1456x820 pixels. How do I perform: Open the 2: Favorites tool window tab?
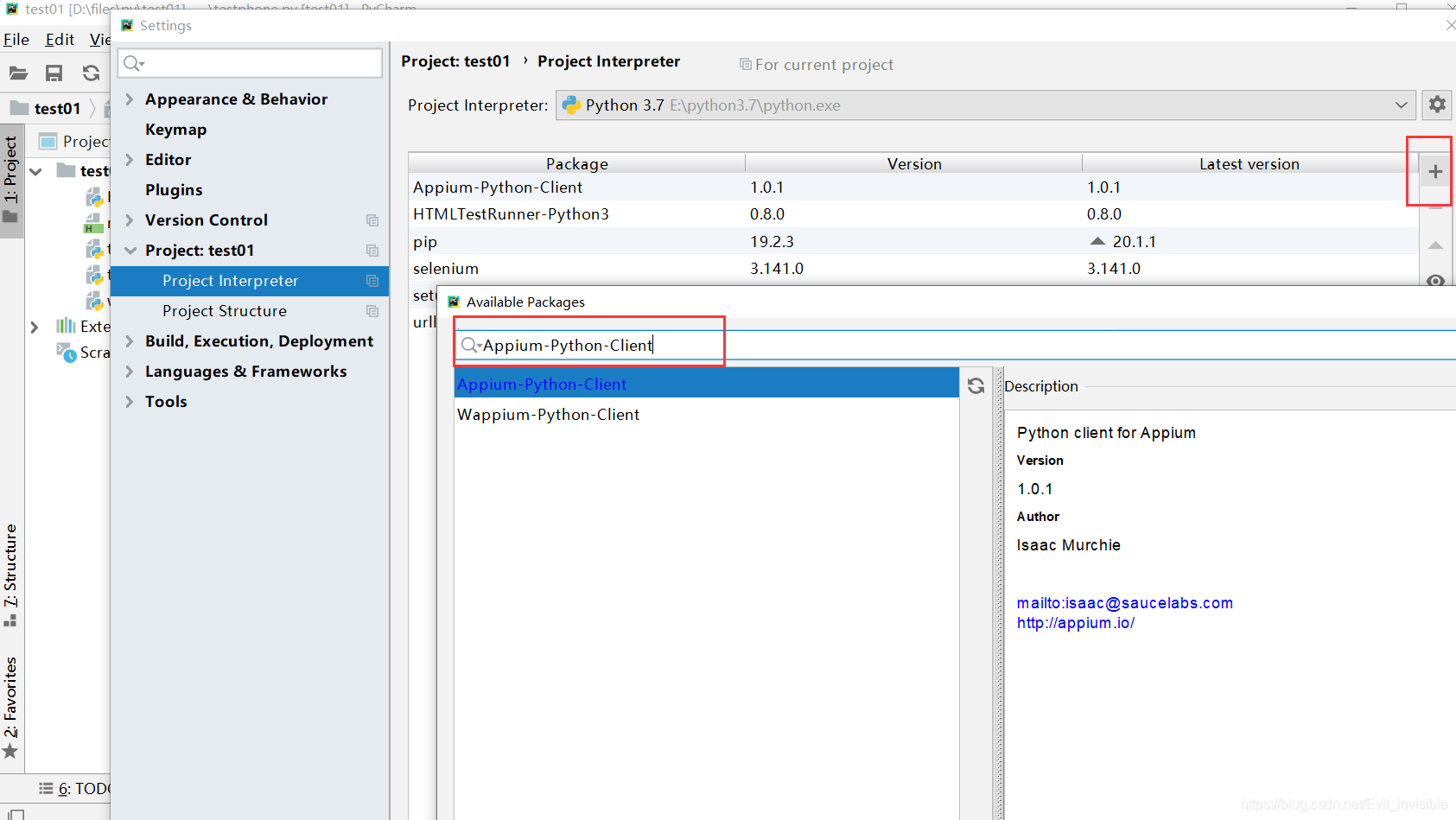tap(10, 707)
